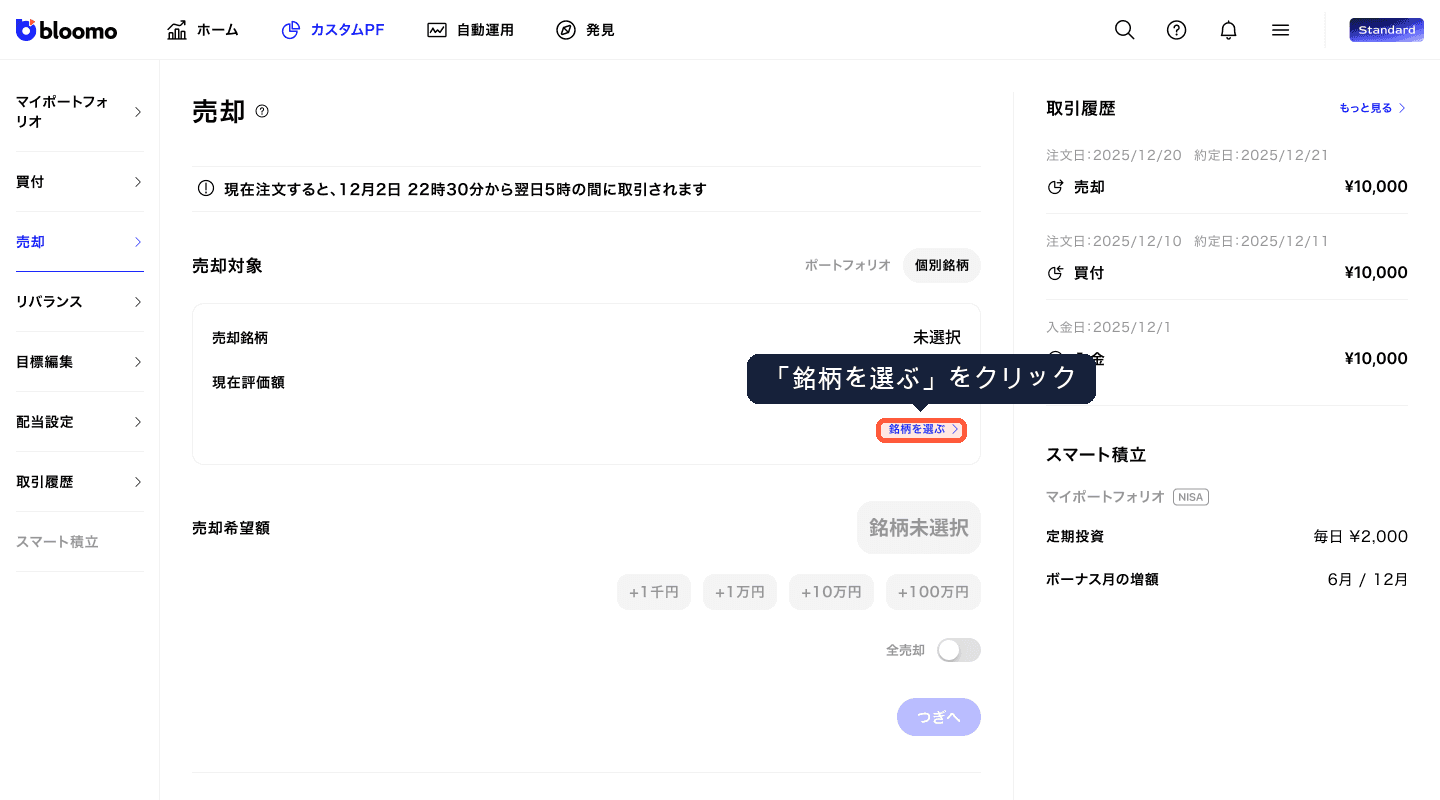
Task: Open マイポートフォリオ in sidebar
Action: [x=80, y=112]
